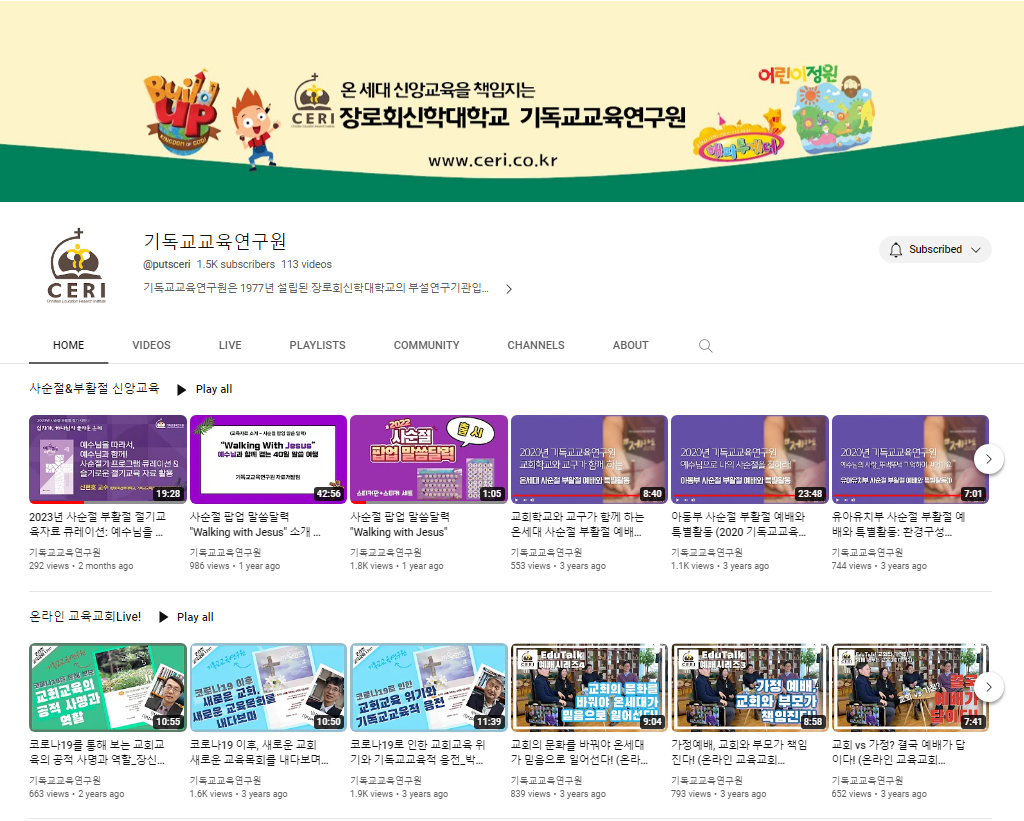Screen dimensions: 1024x821
Task: Open the 10:50 코로나19 이후 thumbnail
Action: pos(268,687)
